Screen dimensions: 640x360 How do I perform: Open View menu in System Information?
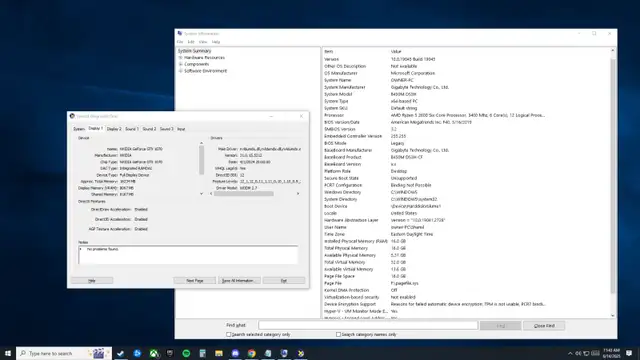[203, 42]
